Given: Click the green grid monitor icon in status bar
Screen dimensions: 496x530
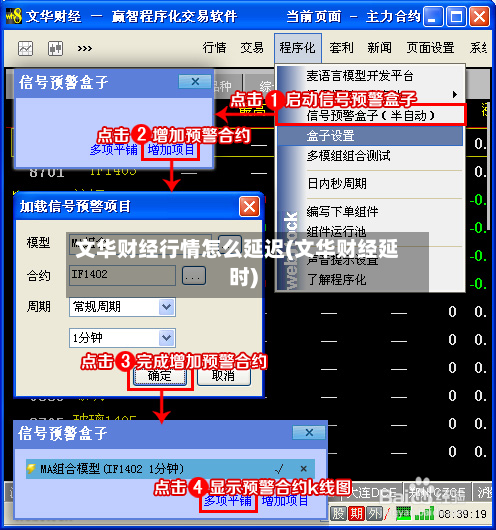Looking at the screenshot, I should [x=404, y=513].
